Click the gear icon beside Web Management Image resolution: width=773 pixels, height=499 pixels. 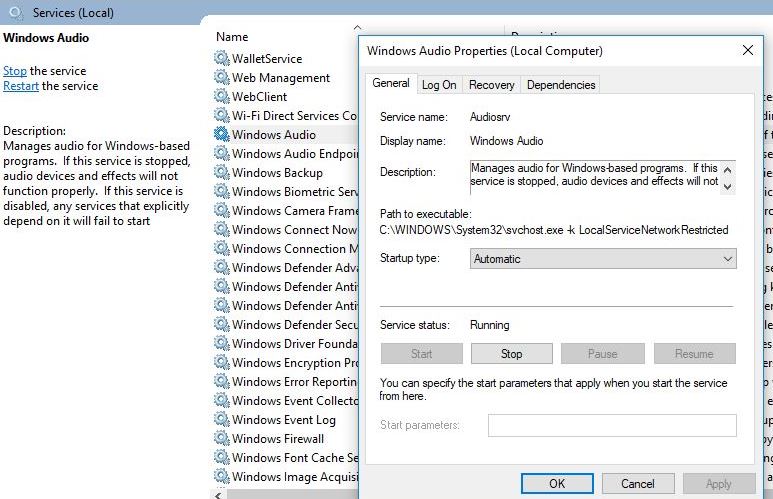click(222, 77)
